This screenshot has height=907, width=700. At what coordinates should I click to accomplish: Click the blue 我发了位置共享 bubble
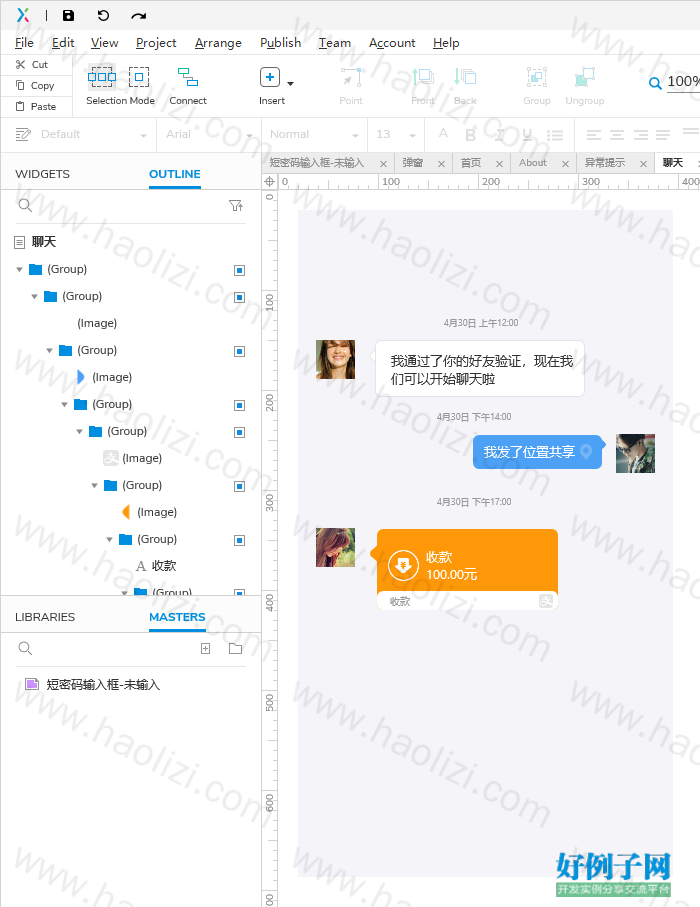(537, 452)
